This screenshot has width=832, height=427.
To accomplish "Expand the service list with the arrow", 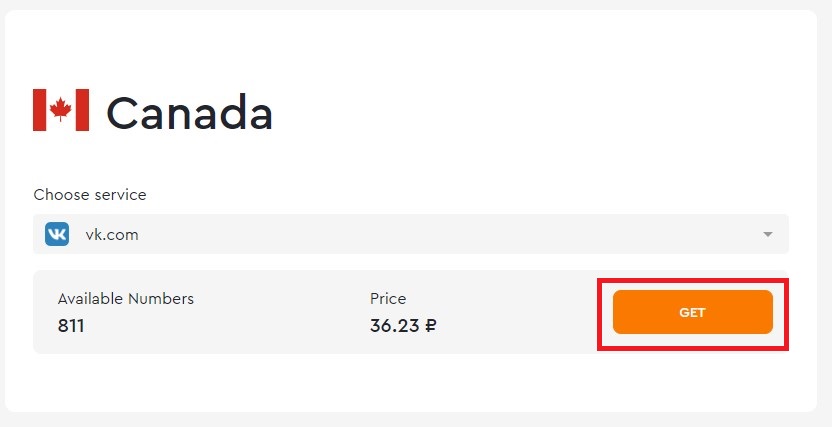I will point(767,234).
